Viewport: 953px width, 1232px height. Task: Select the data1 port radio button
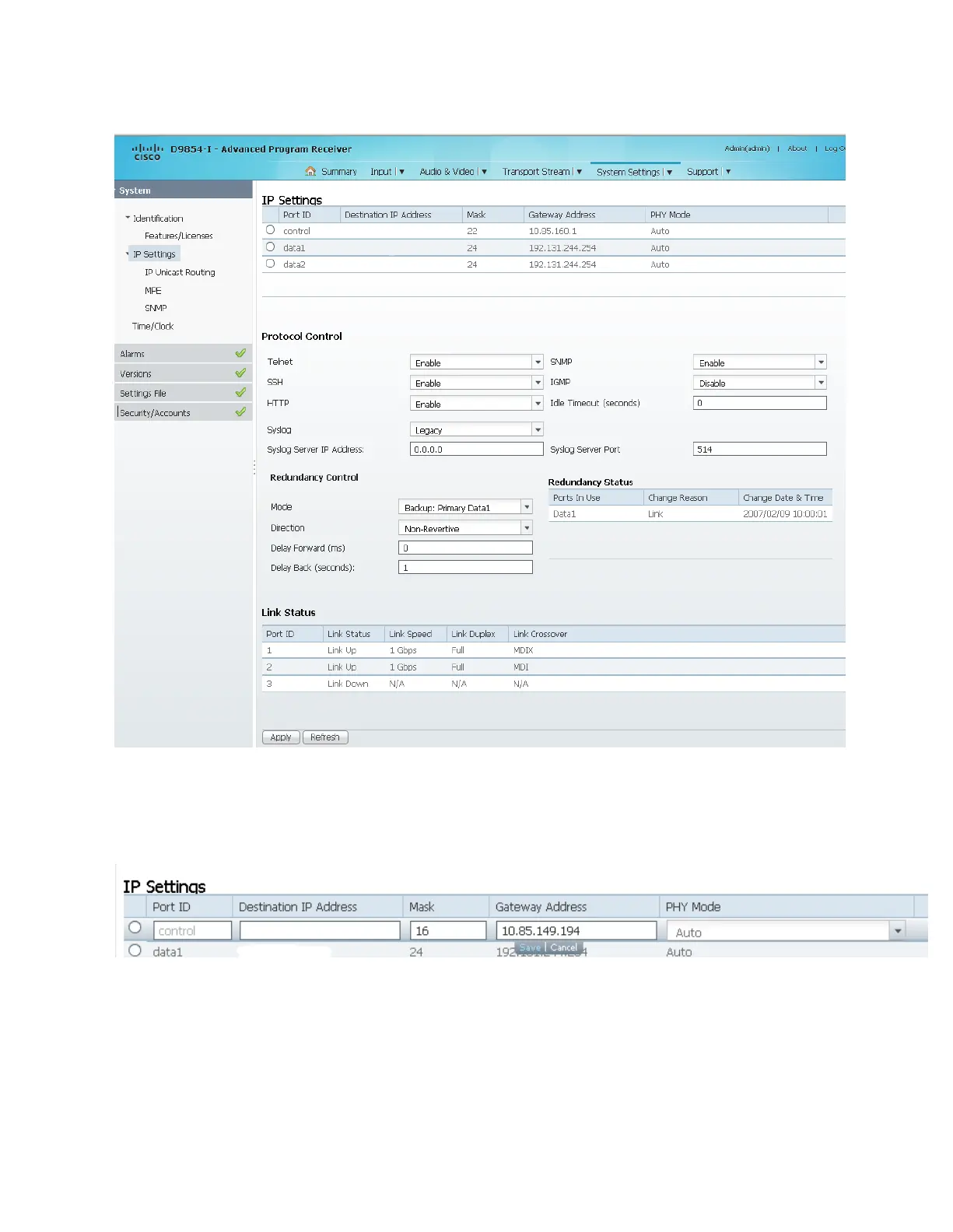[x=270, y=247]
